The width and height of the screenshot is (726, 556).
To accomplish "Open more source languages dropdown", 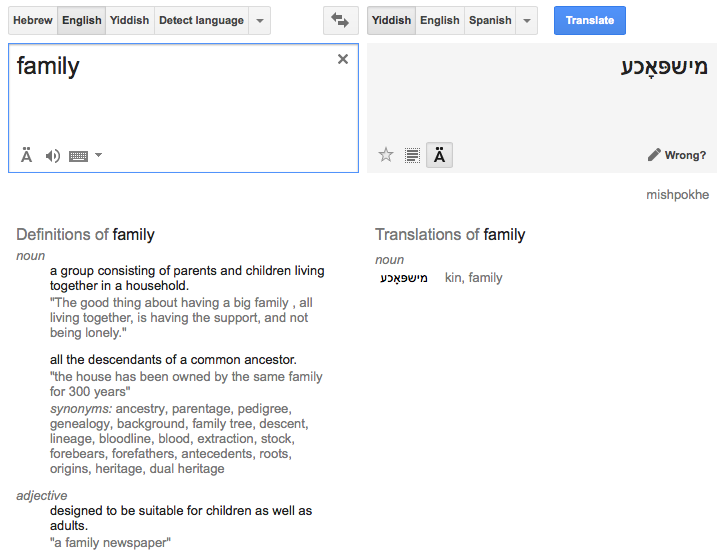I will click(260, 20).
